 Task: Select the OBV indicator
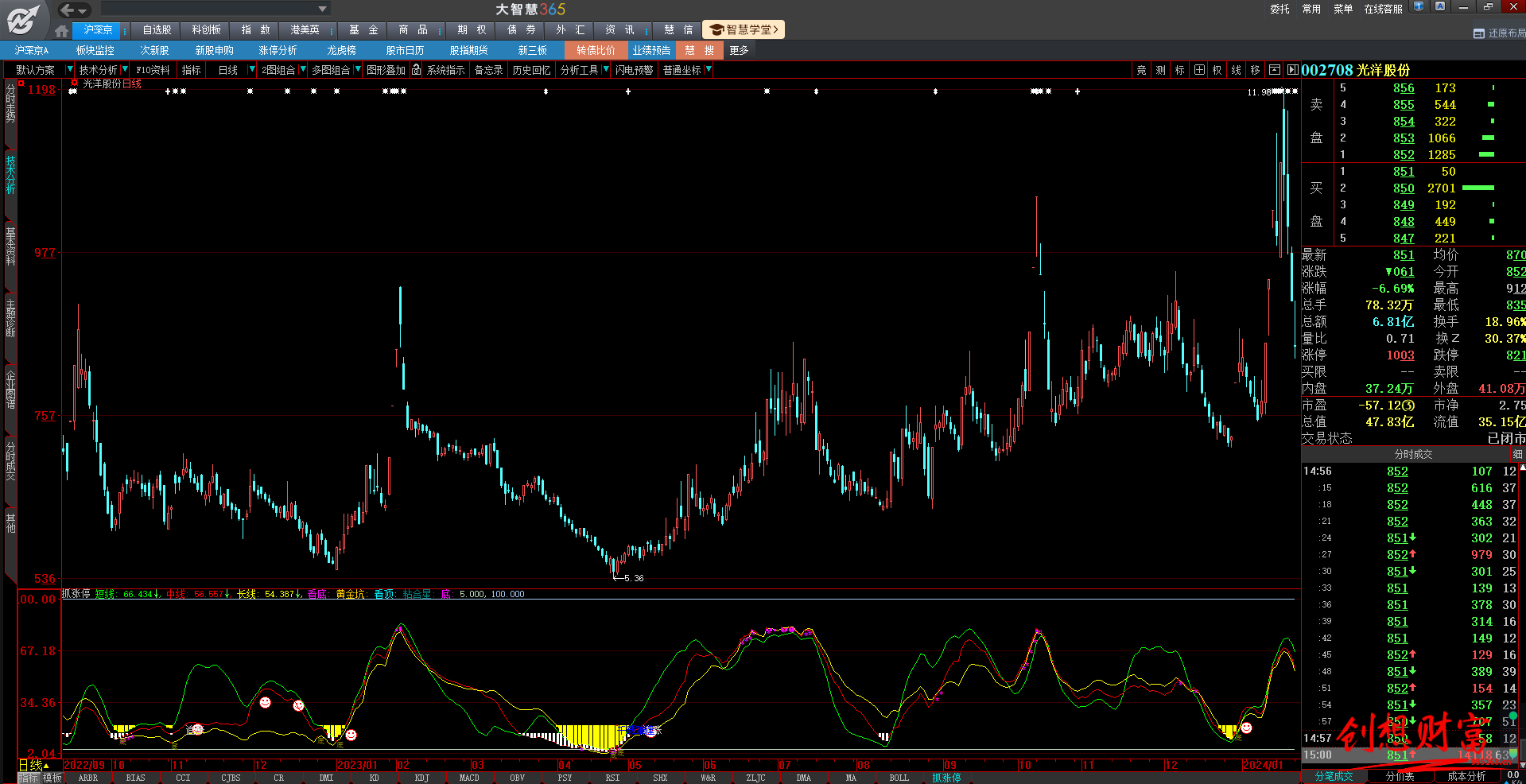[x=517, y=778]
